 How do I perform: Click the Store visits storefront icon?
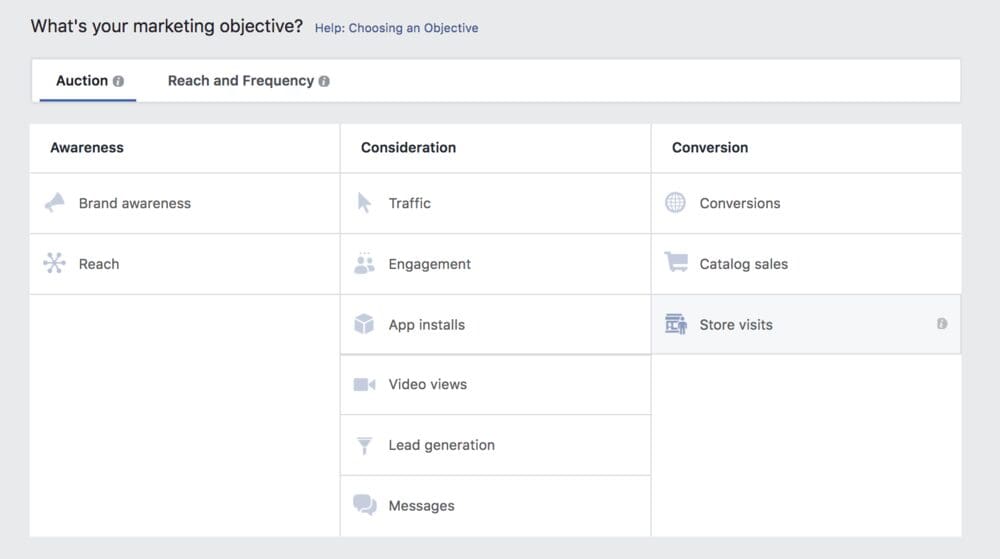[x=676, y=324]
